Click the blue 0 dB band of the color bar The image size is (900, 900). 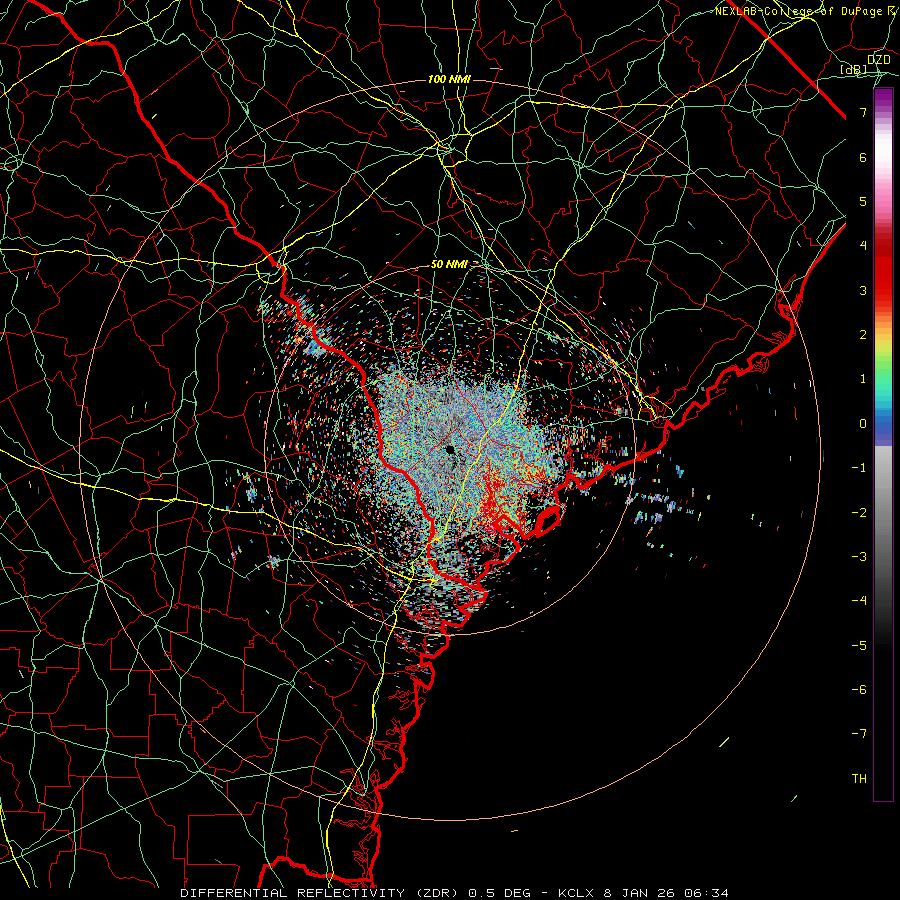883,425
